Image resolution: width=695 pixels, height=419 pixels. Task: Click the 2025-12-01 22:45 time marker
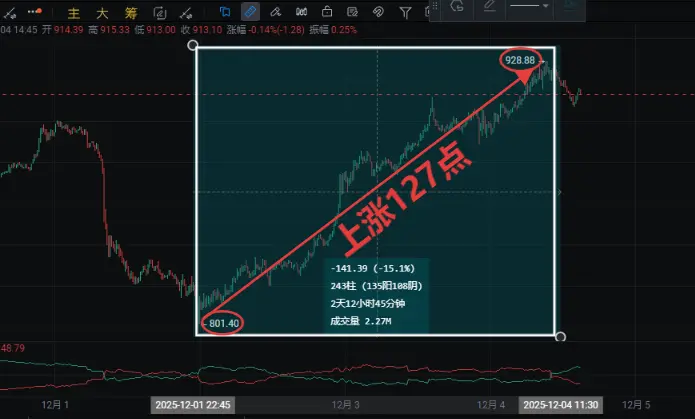click(x=193, y=405)
